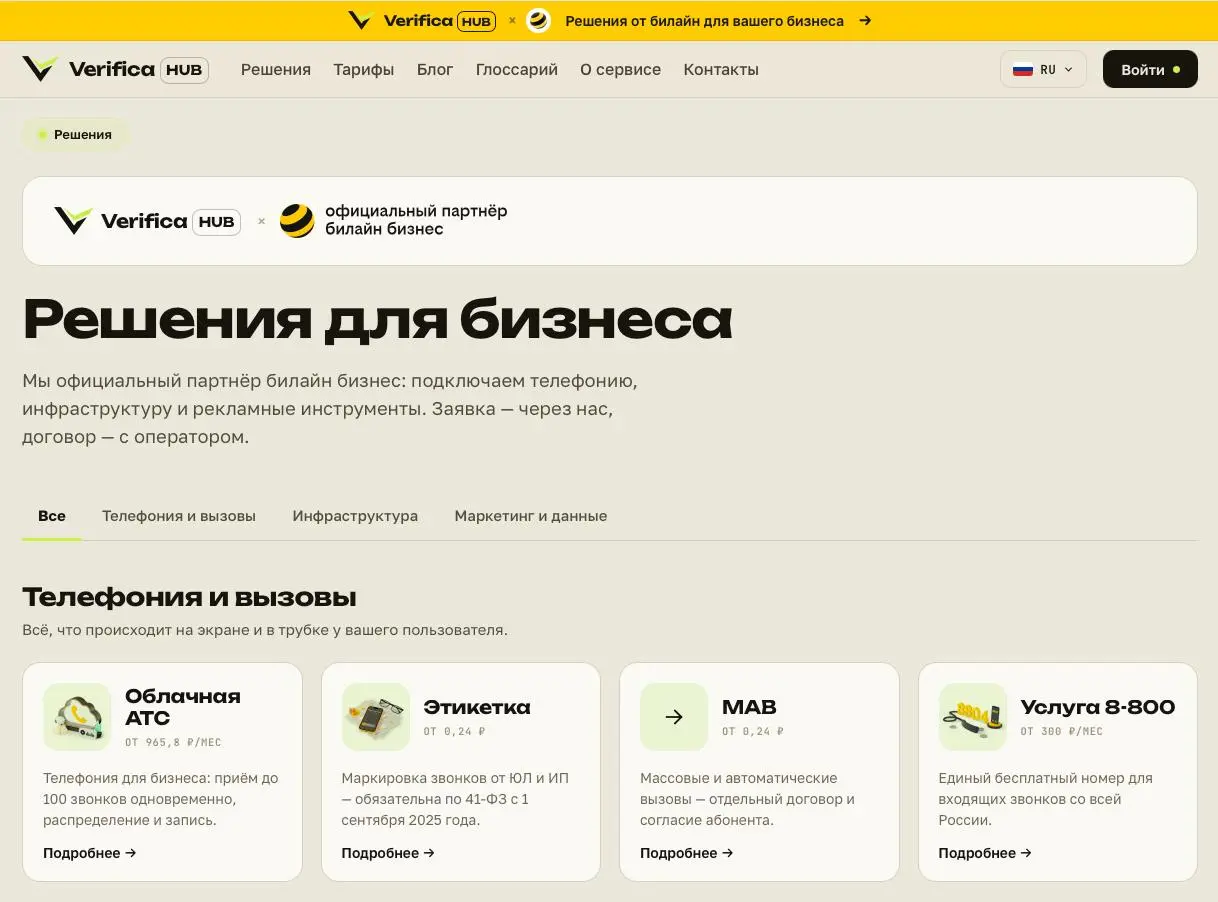Click the Облачная АТС card icon
The width and height of the screenshot is (1218, 902).
pos(77,717)
